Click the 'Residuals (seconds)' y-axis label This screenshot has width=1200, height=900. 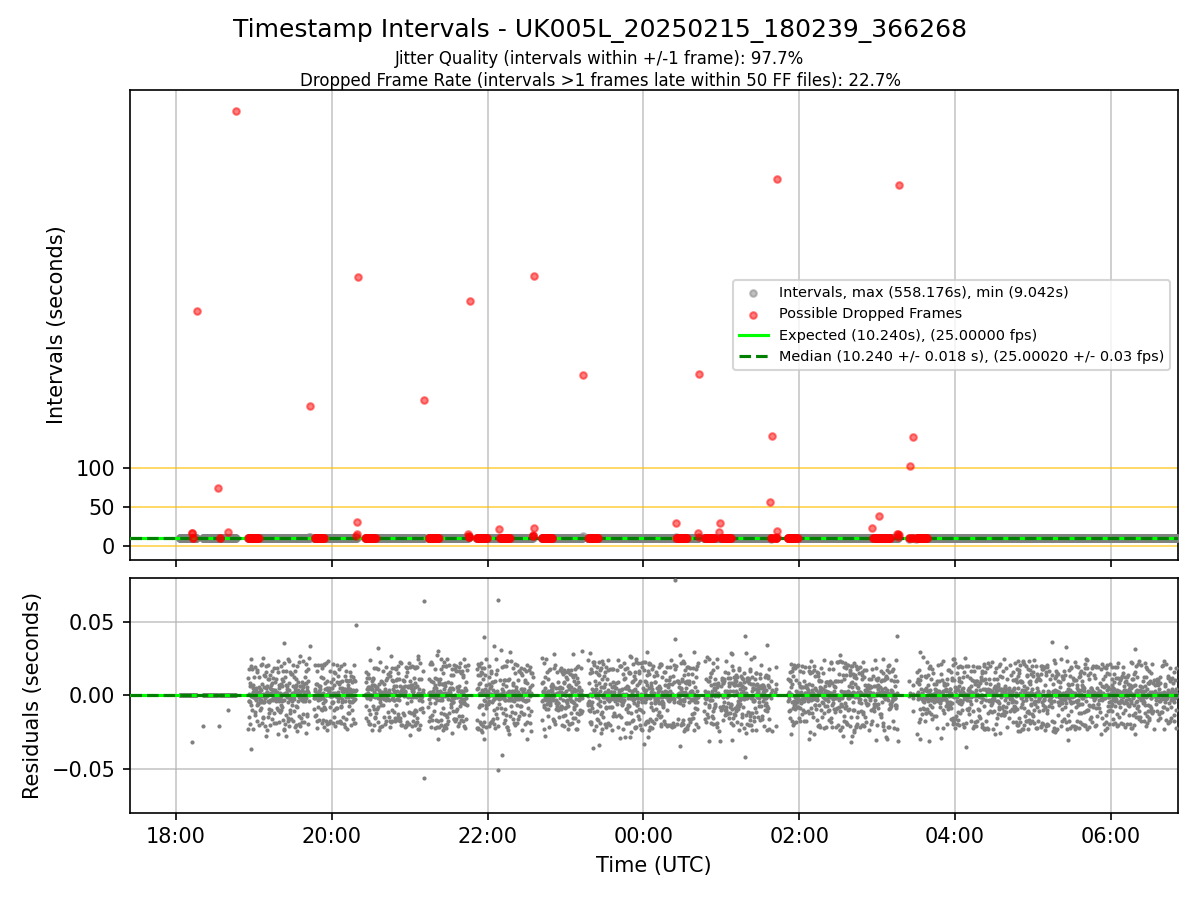pos(33,696)
